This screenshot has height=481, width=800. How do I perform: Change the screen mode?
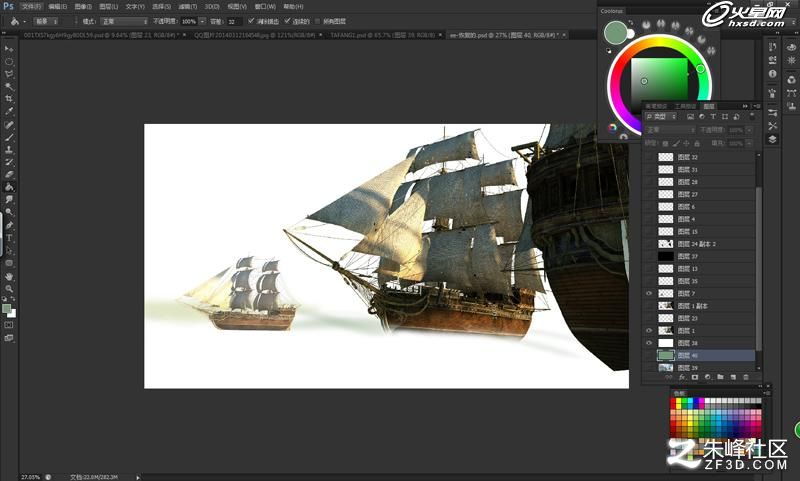9,337
